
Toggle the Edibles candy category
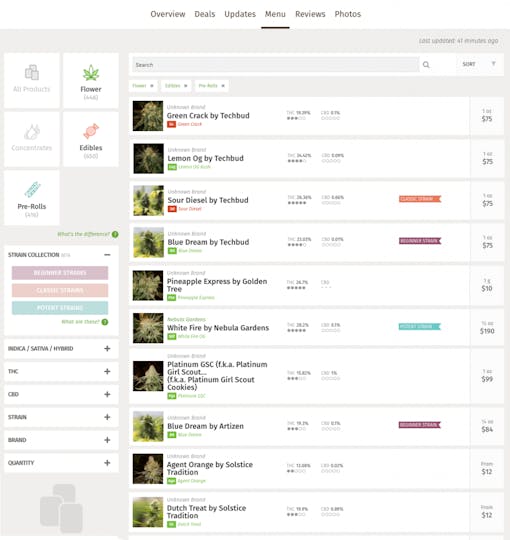pyautogui.click(x=91, y=131)
